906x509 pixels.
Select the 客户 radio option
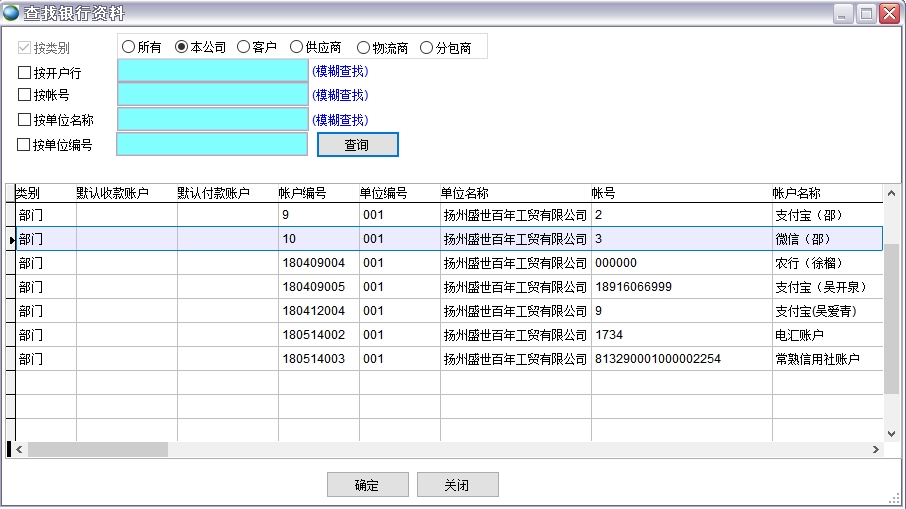click(244, 47)
